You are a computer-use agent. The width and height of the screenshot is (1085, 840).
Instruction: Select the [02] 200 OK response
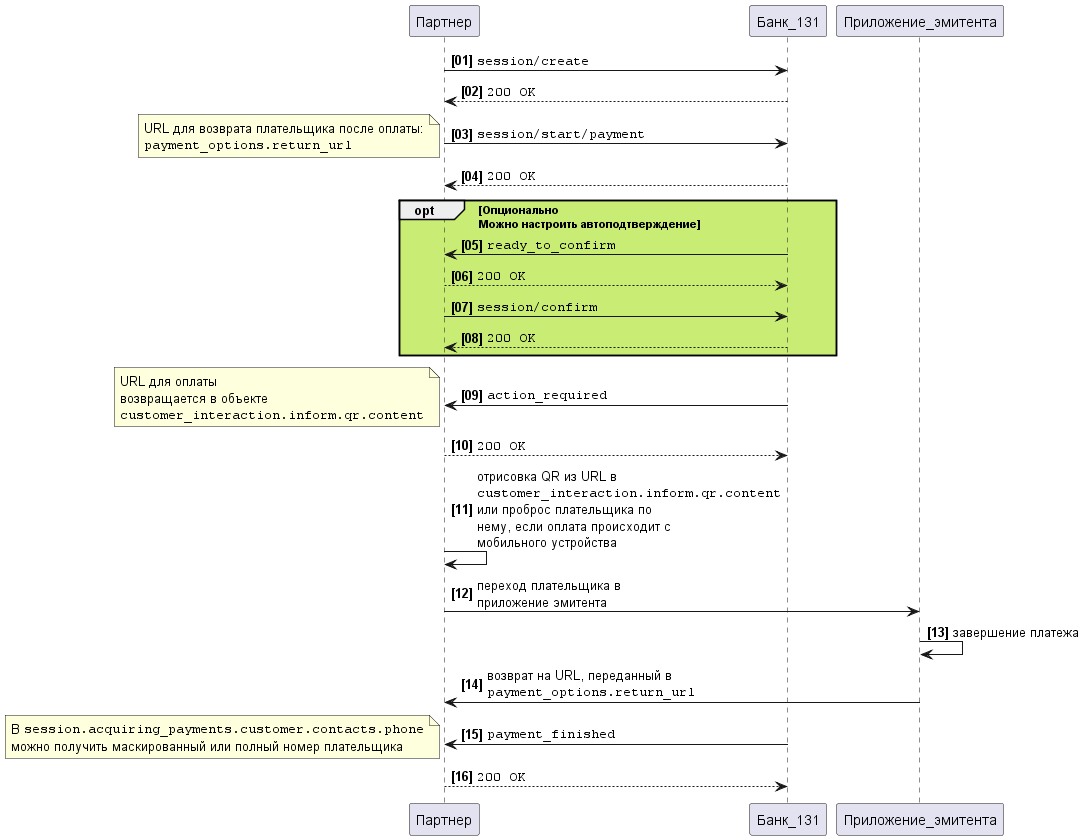pos(498,91)
